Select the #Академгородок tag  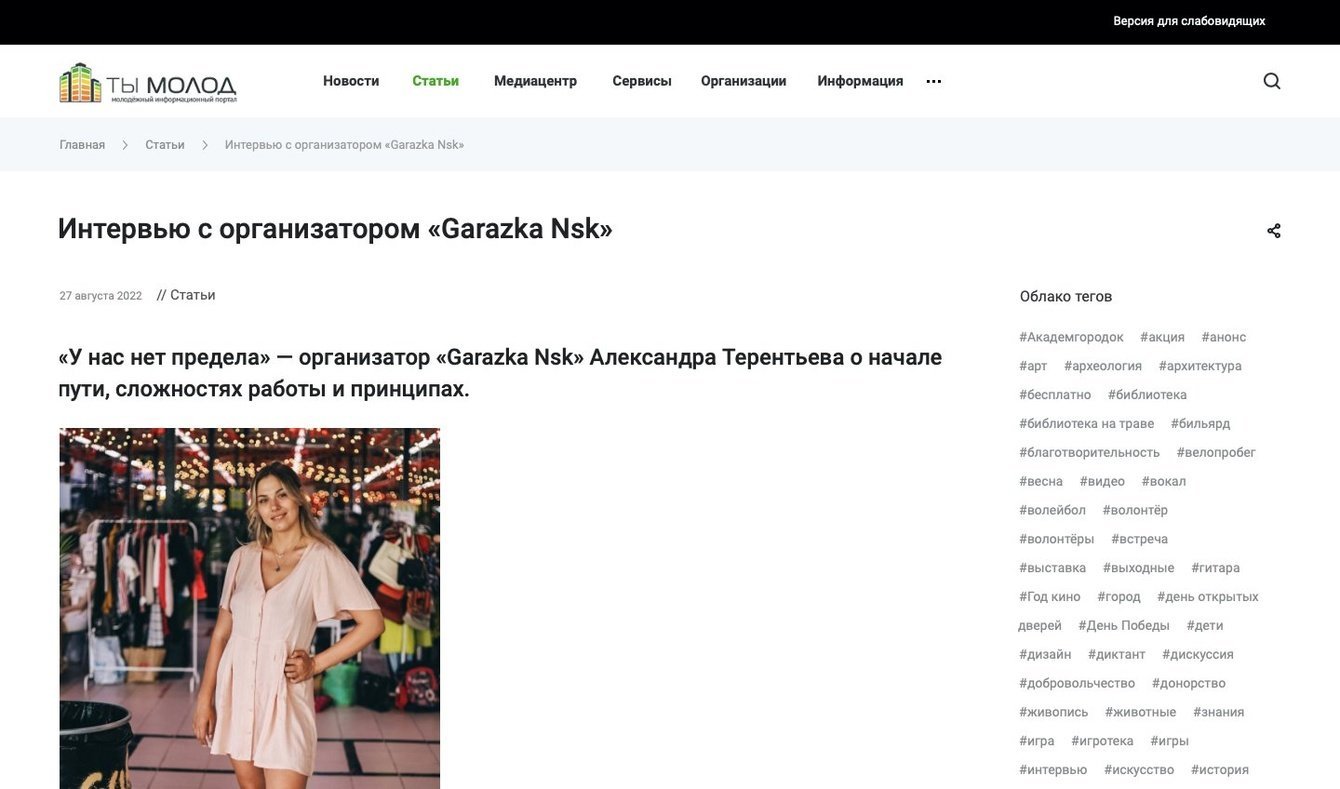click(x=1071, y=338)
